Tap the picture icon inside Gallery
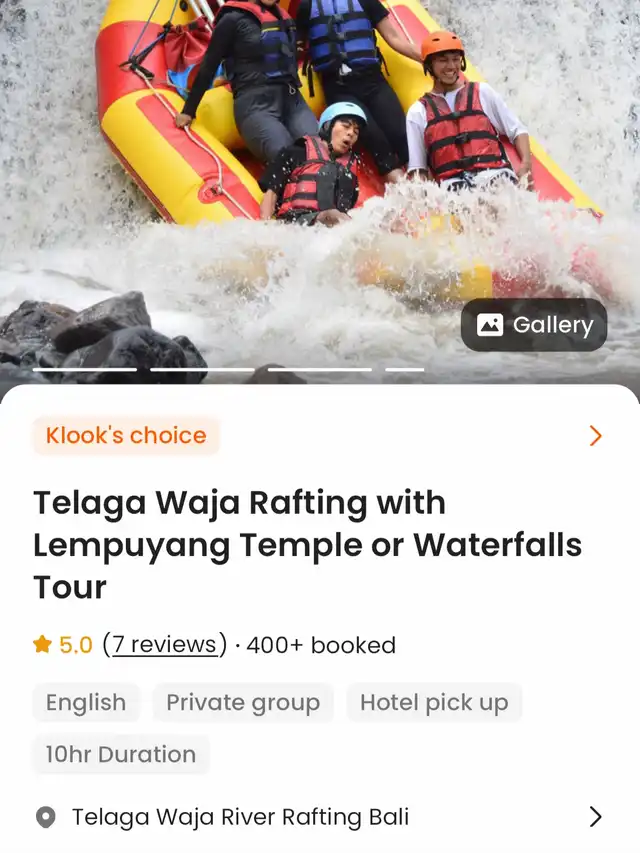Screen dimensions: 640x853 [x=490, y=325]
